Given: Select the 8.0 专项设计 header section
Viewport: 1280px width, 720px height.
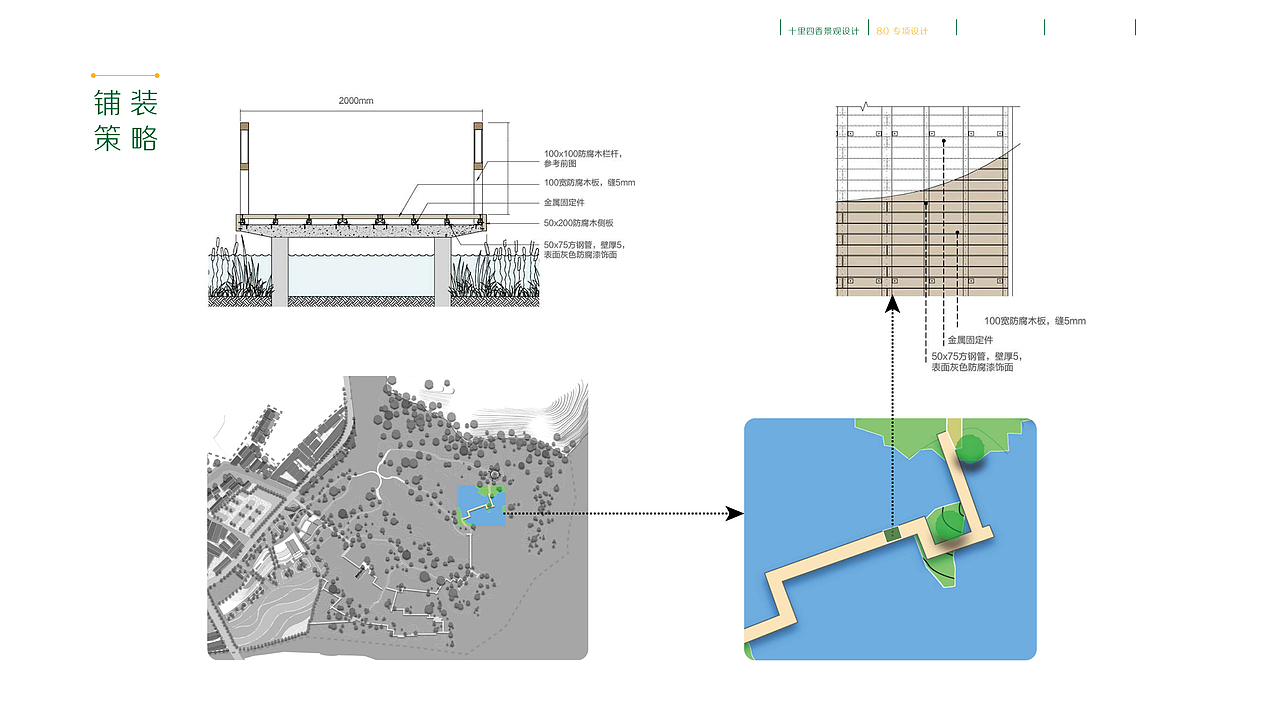Looking at the screenshot, I should 902,31.
